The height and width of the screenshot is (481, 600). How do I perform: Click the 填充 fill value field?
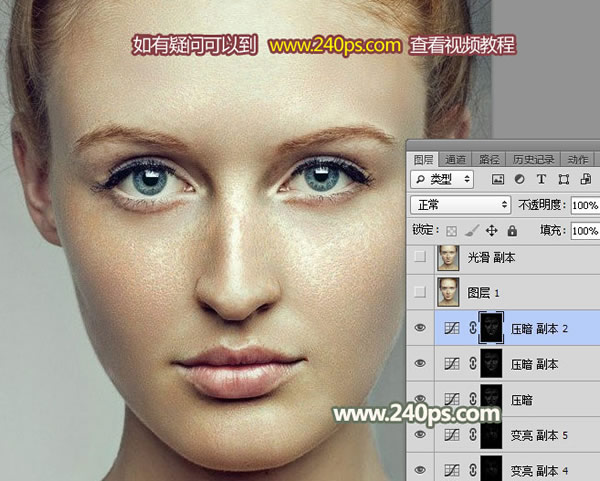pyautogui.click(x=585, y=231)
